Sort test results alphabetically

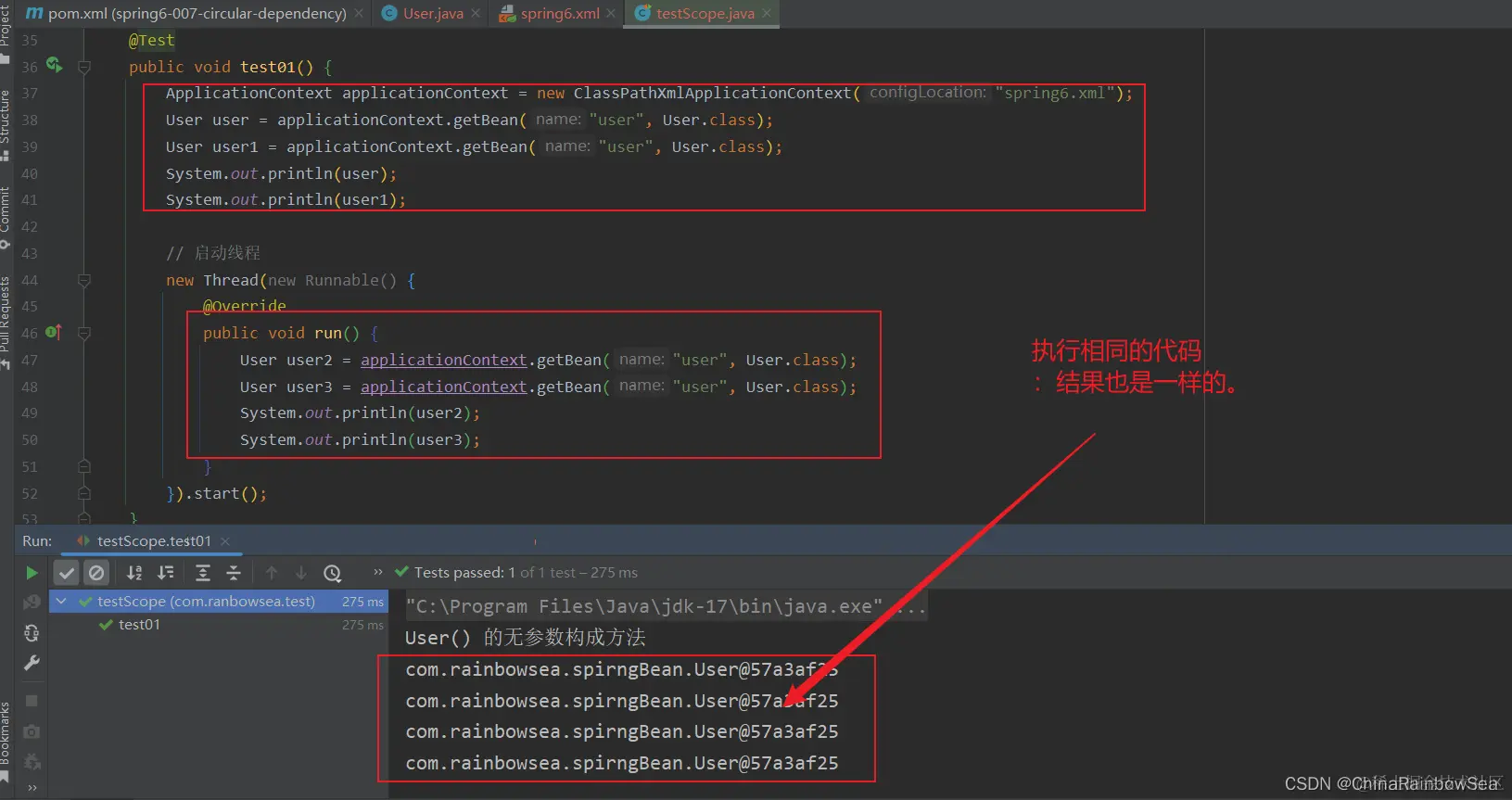tap(134, 573)
